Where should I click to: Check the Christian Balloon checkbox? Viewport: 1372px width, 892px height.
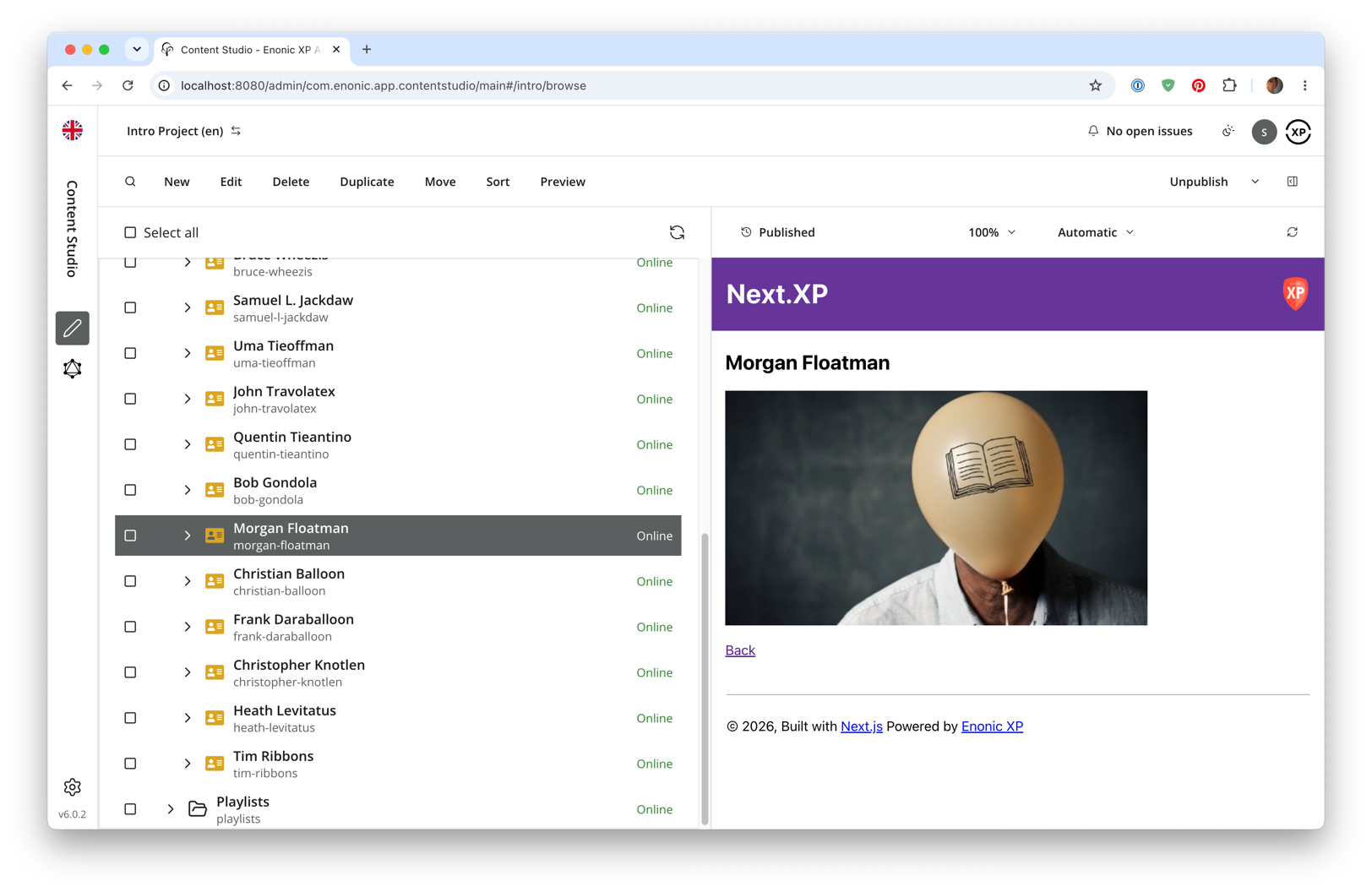pyautogui.click(x=130, y=581)
